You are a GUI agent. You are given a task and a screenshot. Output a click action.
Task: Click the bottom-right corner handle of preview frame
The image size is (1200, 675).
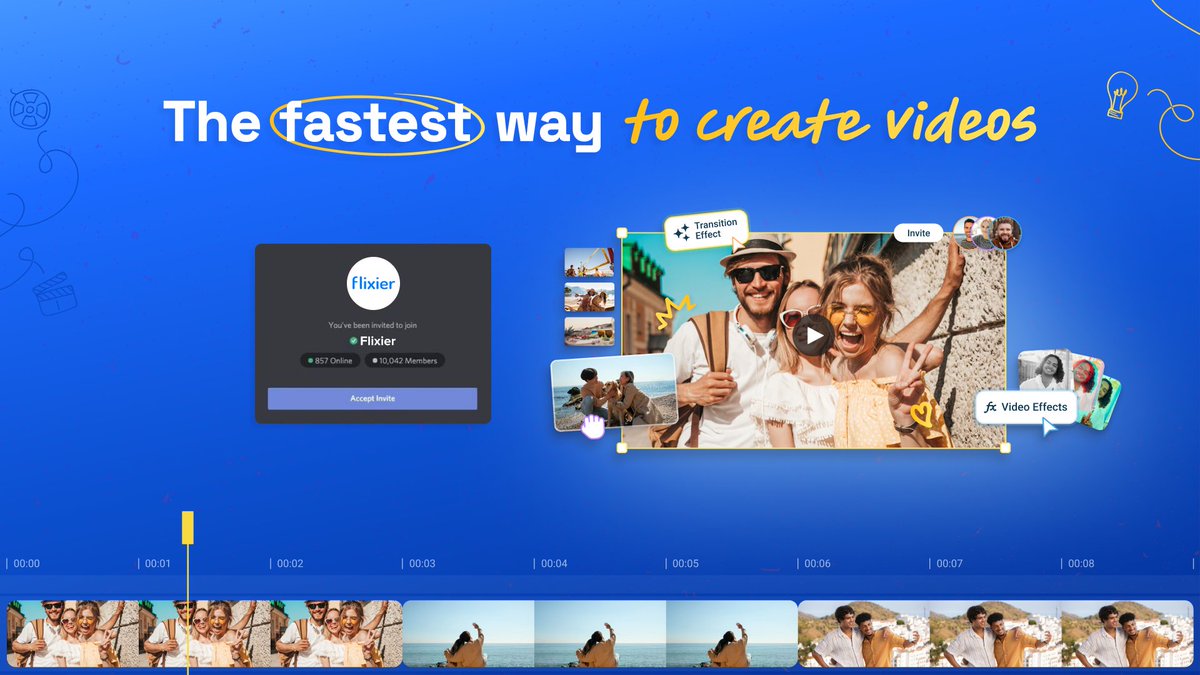pos(1005,448)
